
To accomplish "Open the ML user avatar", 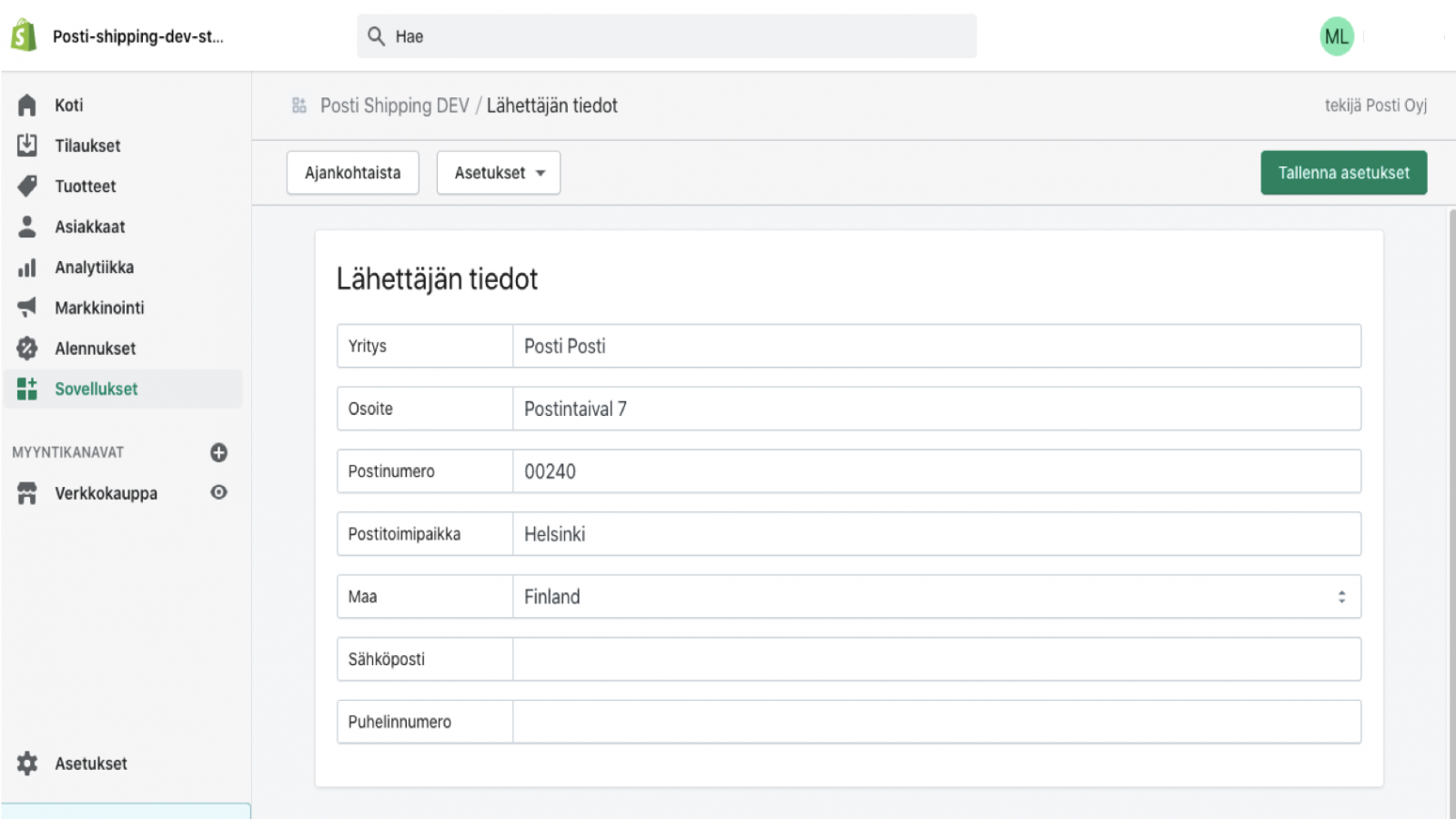I will click(x=1337, y=36).
